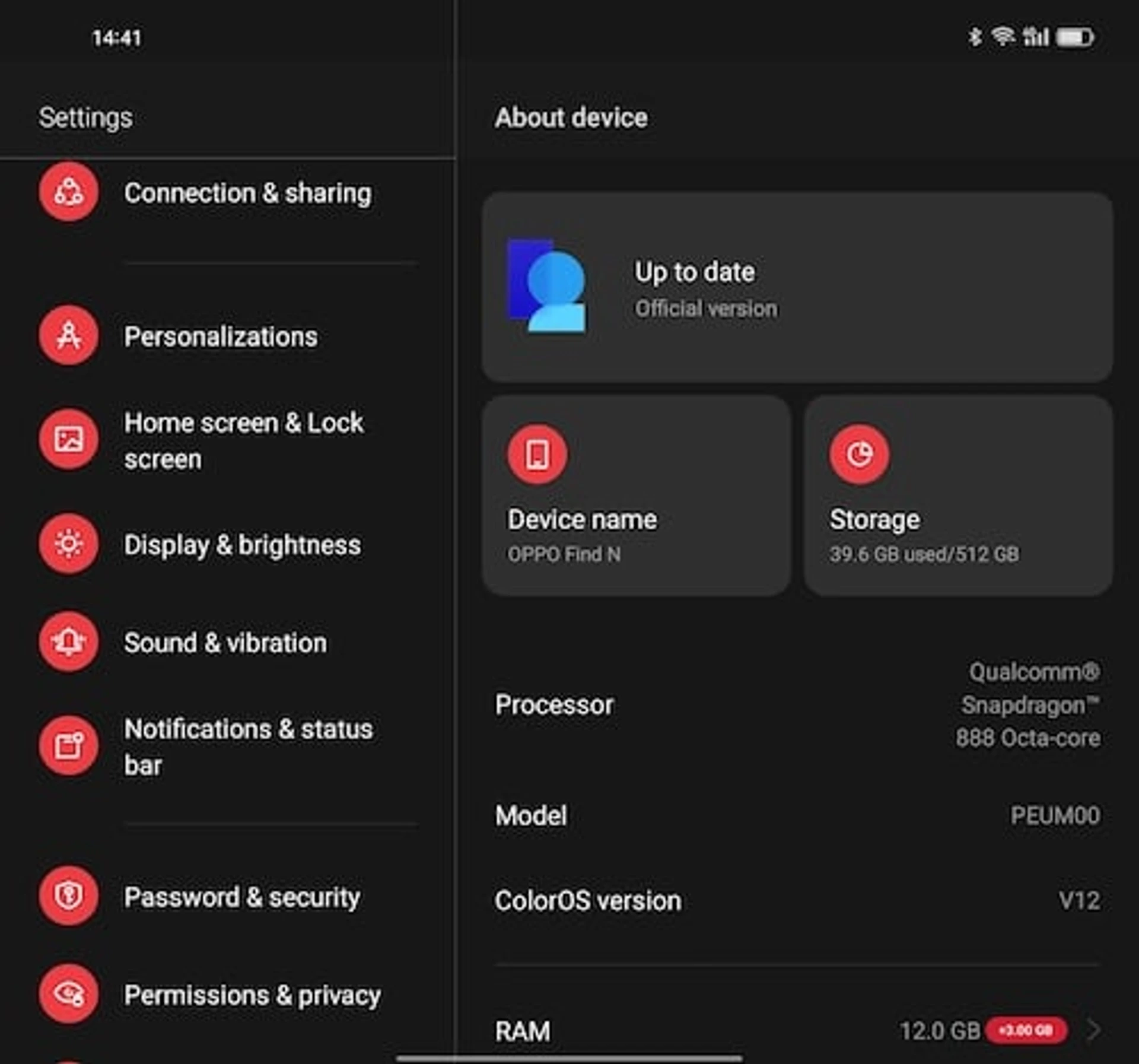
Task: Tap the "Official version" subtitle
Action: click(x=706, y=309)
